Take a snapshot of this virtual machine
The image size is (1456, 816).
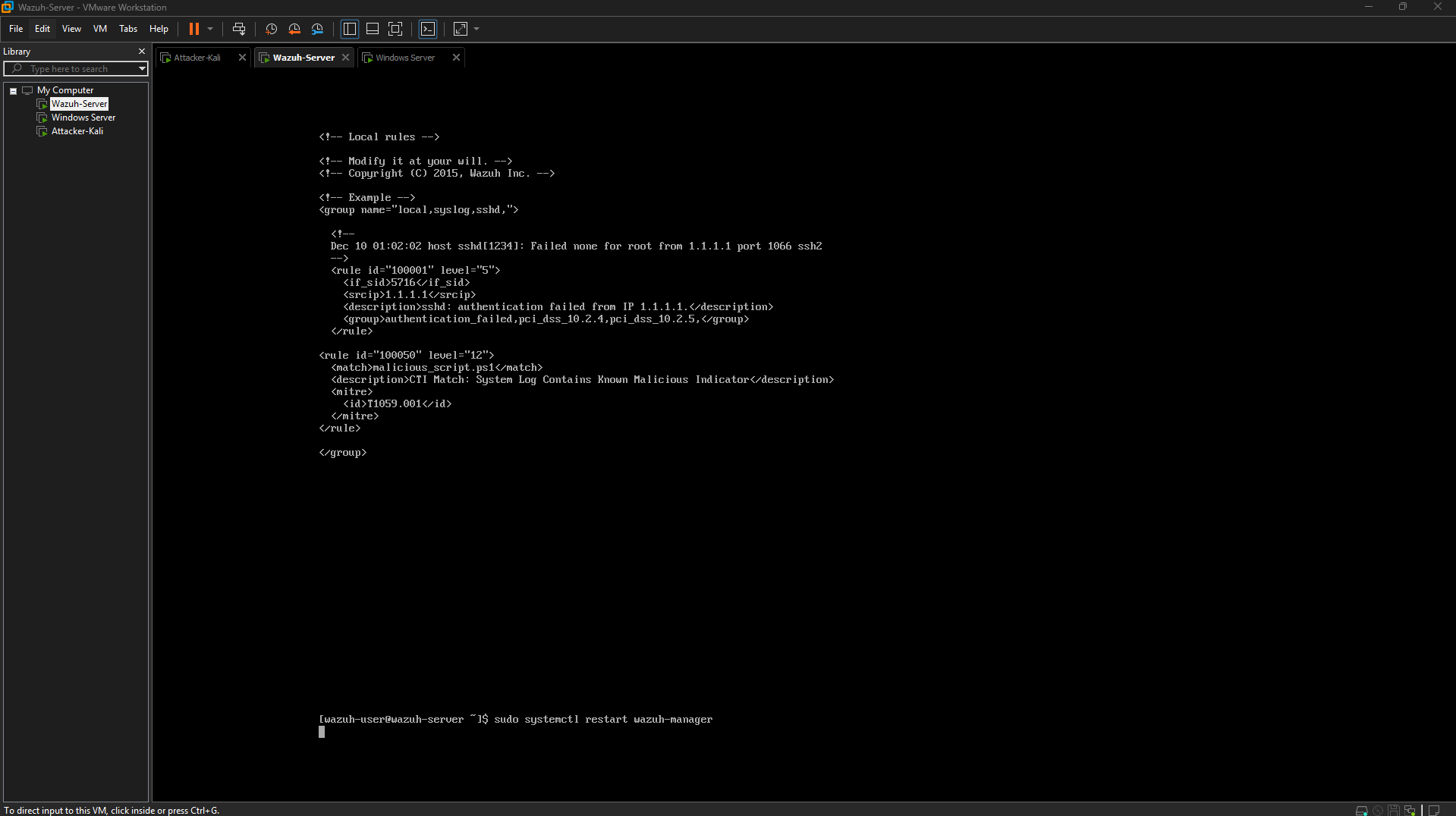pyautogui.click(x=271, y=29)
